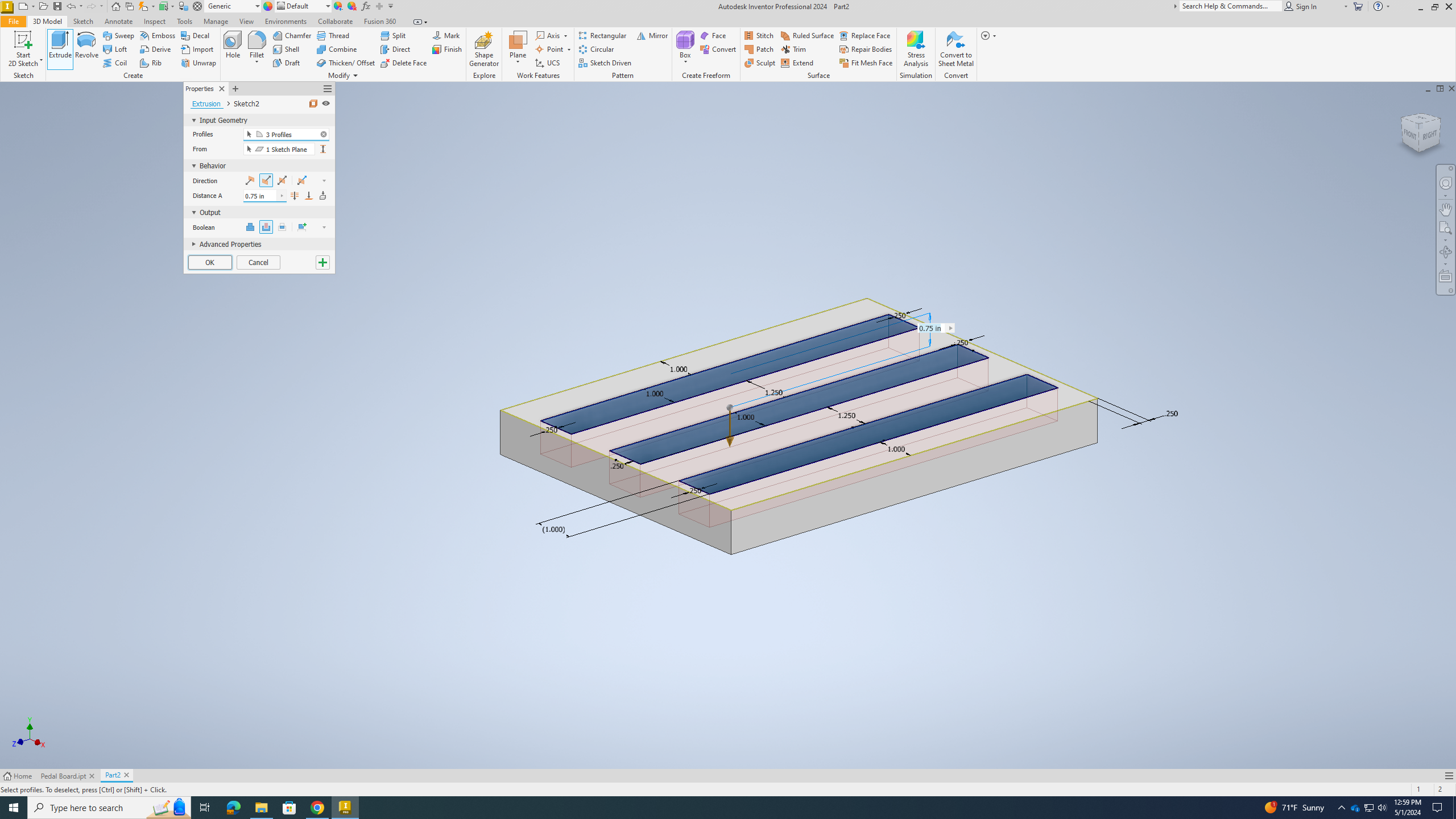
Task: Pick the Emboss tool
Action: pos(158,35)
